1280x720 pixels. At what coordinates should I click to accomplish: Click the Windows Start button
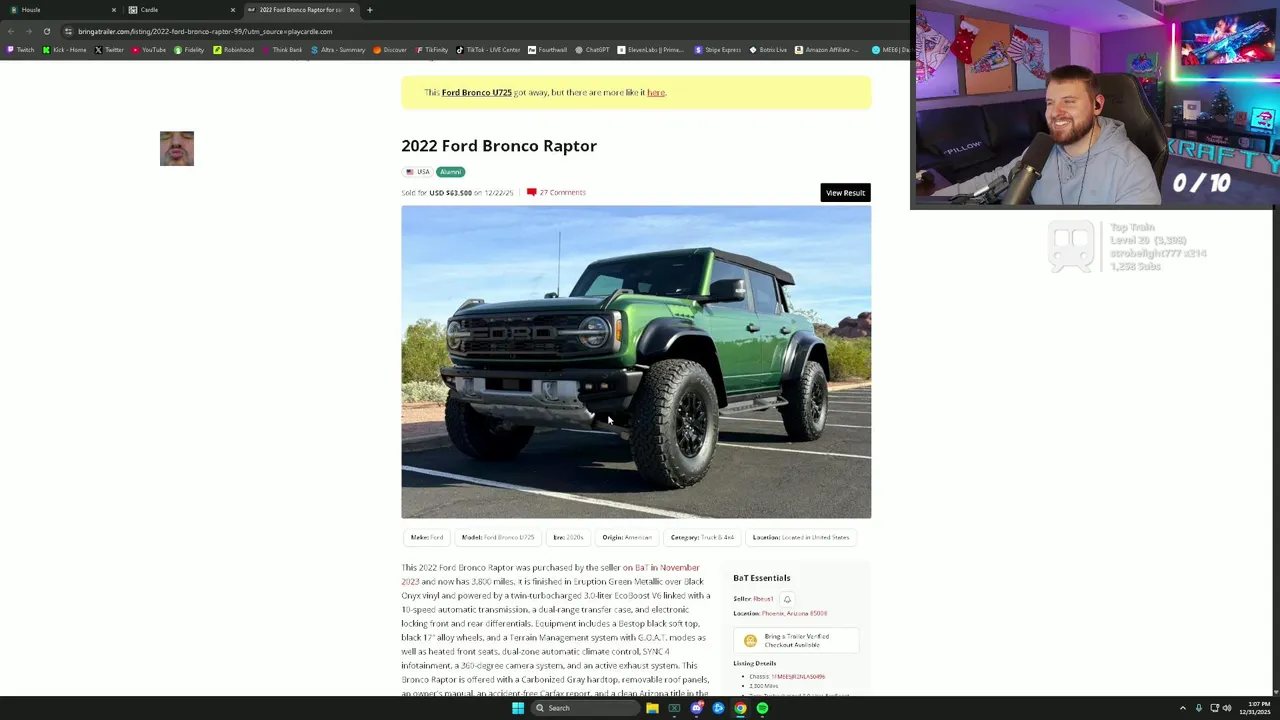518,708
